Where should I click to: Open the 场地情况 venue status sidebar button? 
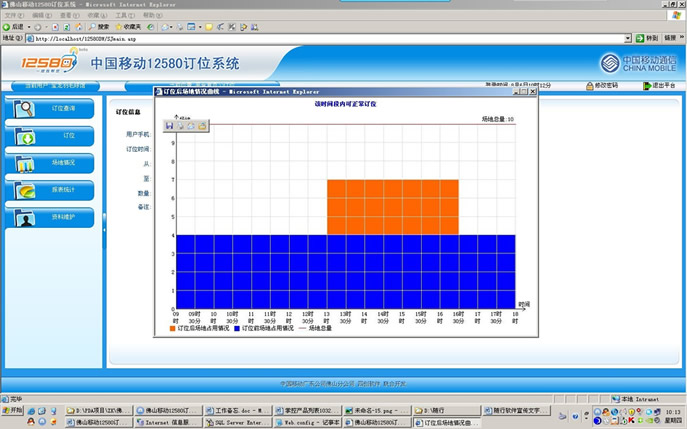(x=50, y=163)
